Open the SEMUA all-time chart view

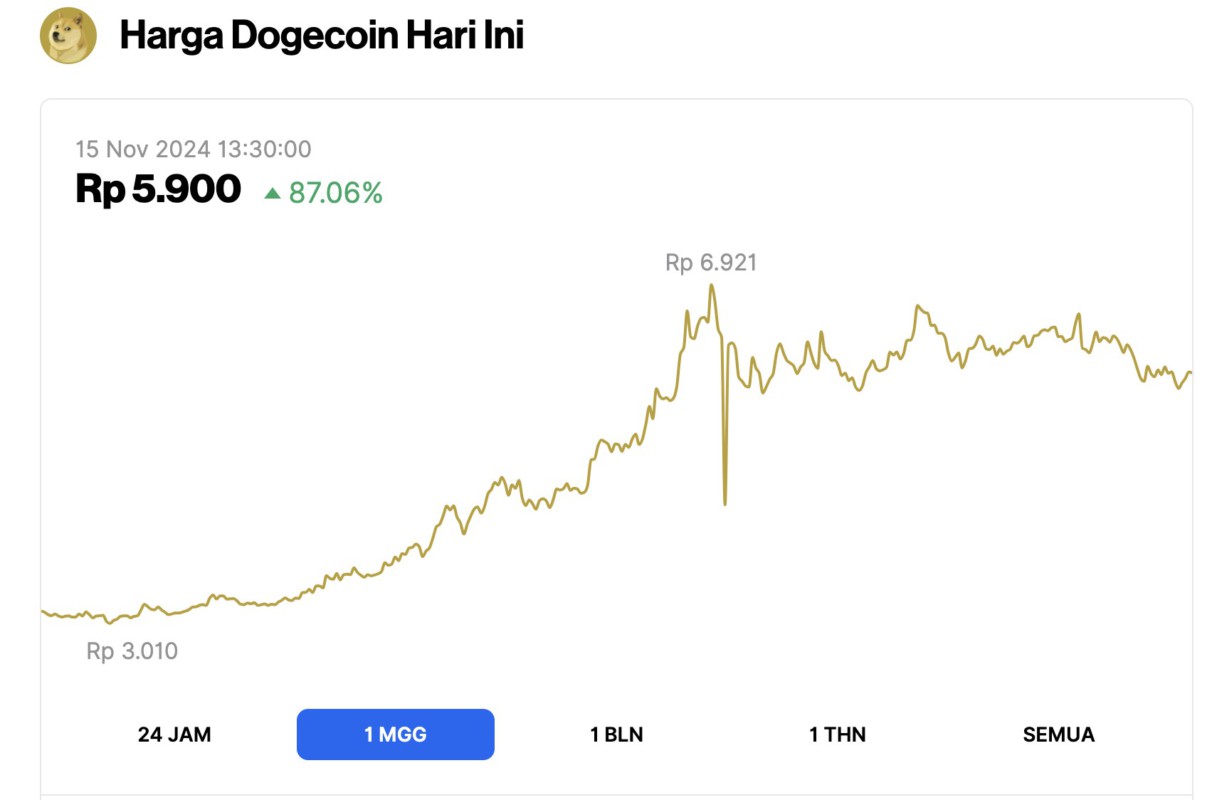point(1058,734)
